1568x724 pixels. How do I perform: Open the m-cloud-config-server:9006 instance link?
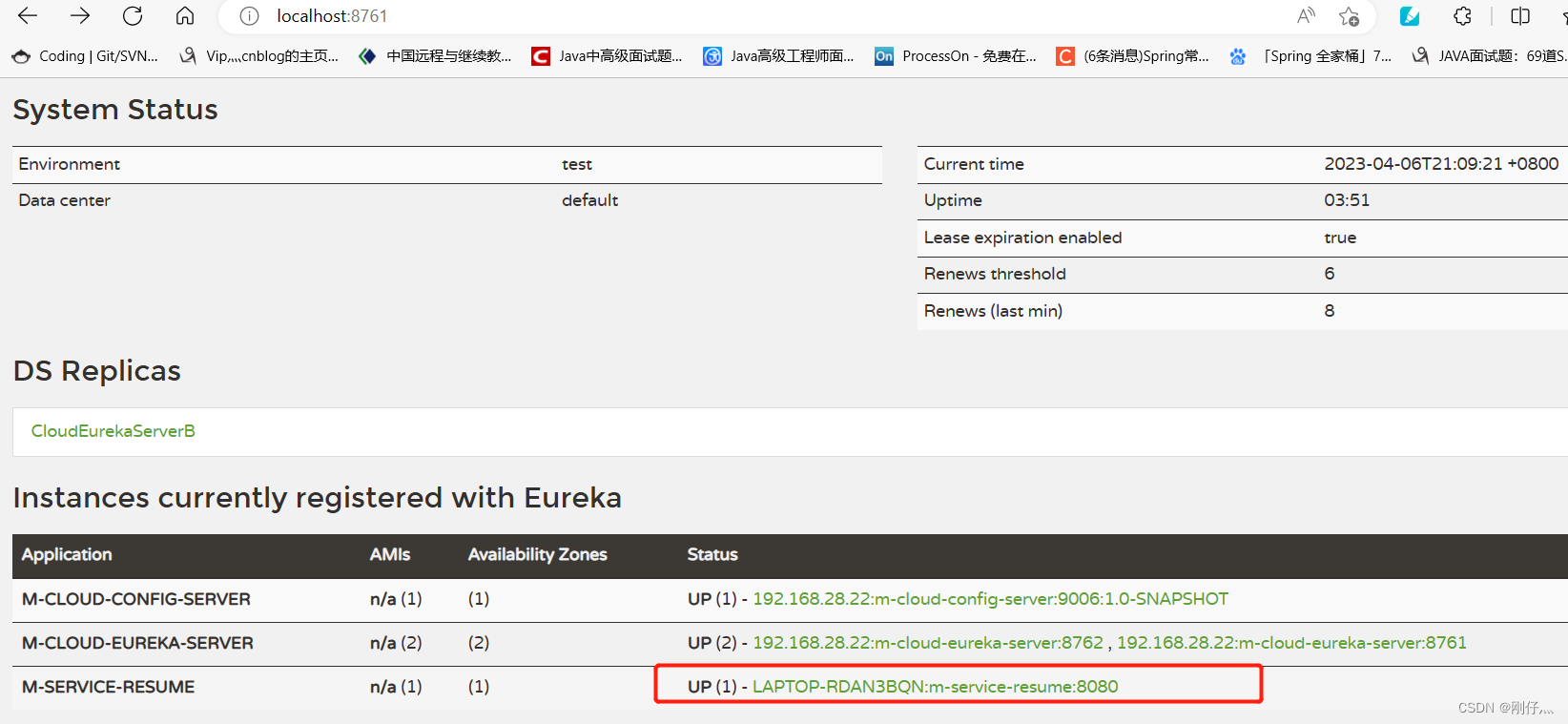point(991,599)
